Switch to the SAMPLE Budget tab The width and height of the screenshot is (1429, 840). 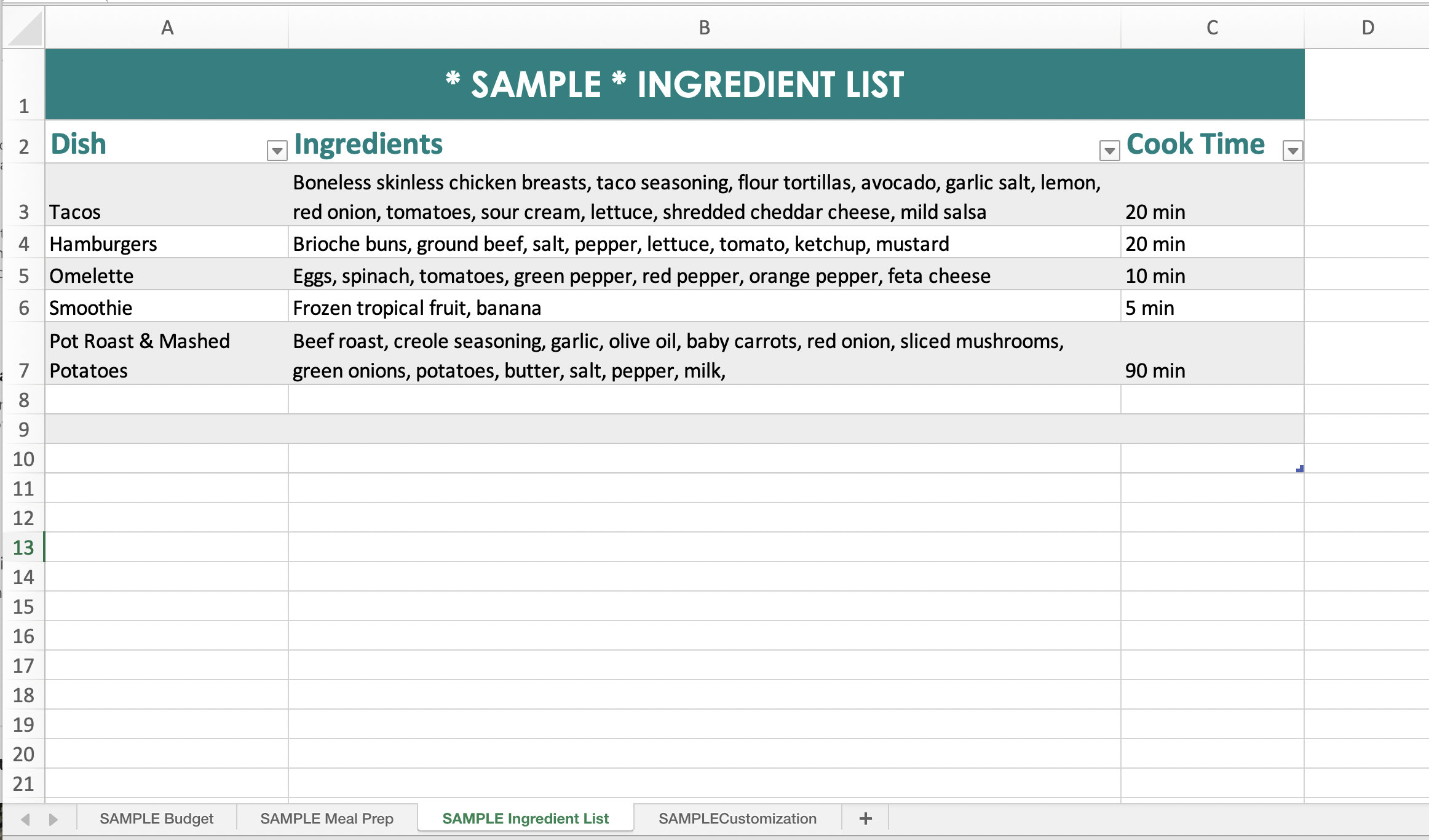(x=156, y=818)
